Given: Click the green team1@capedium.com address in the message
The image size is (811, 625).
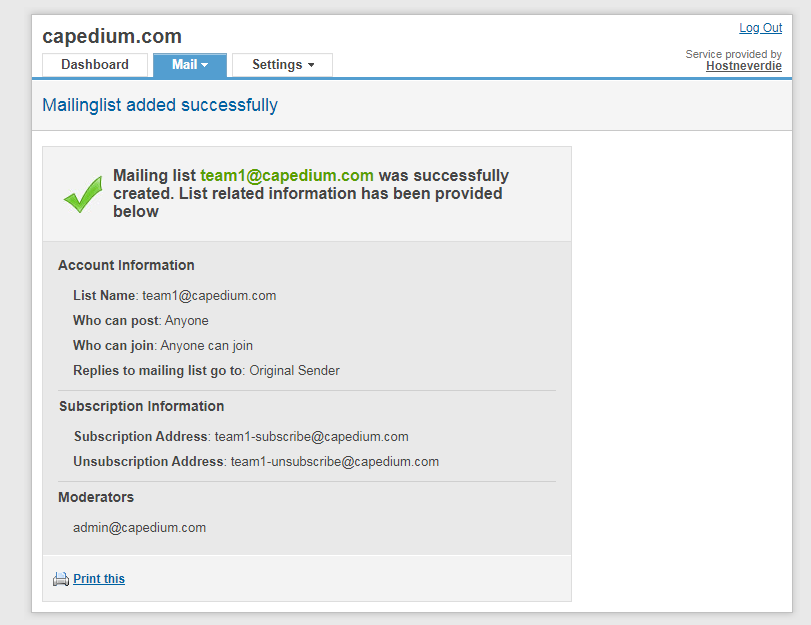Looking at the screenshot, I should pos(287,176).
